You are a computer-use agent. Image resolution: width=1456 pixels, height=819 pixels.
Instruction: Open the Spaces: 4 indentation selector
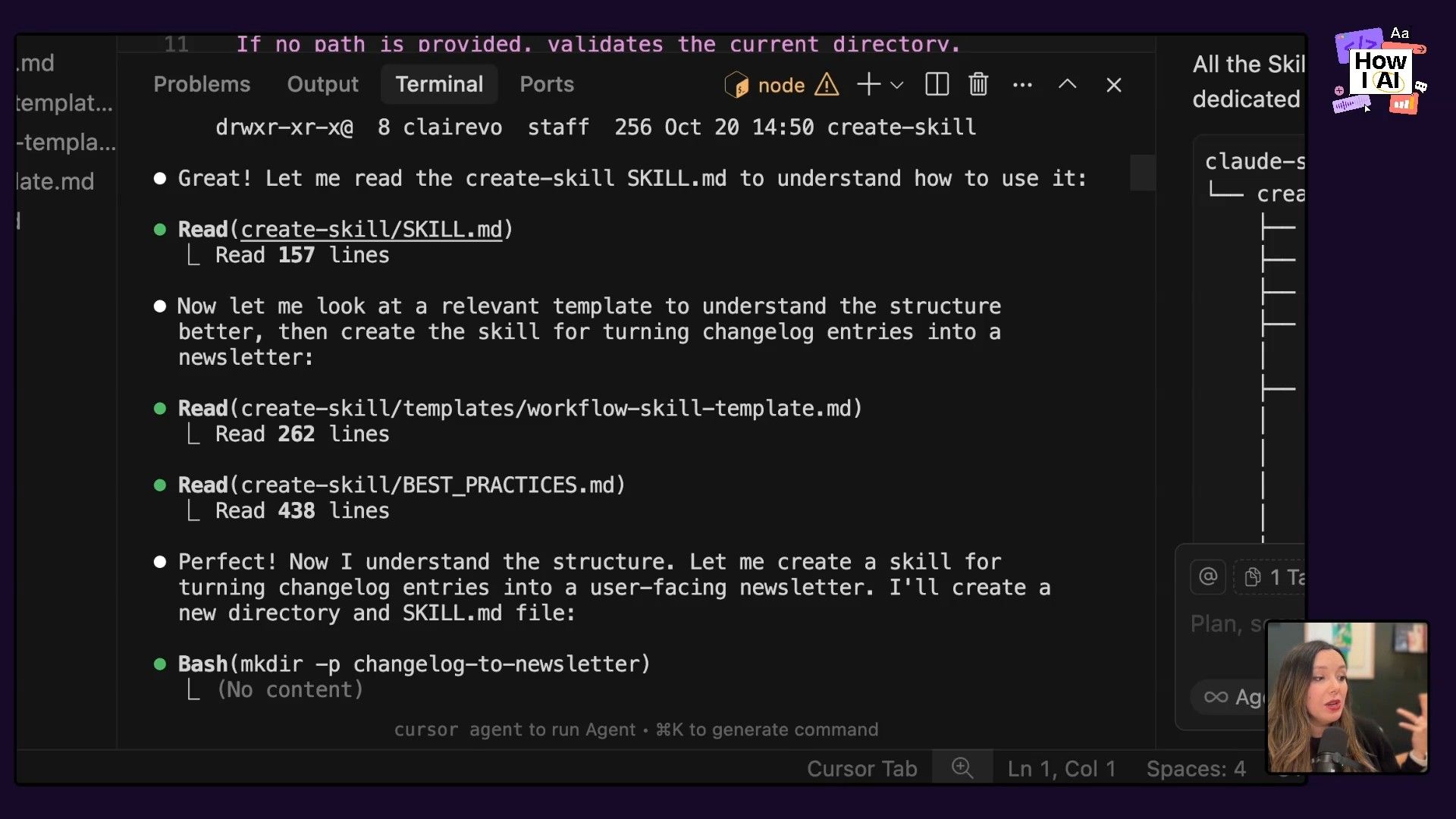tap(1195, 768)
